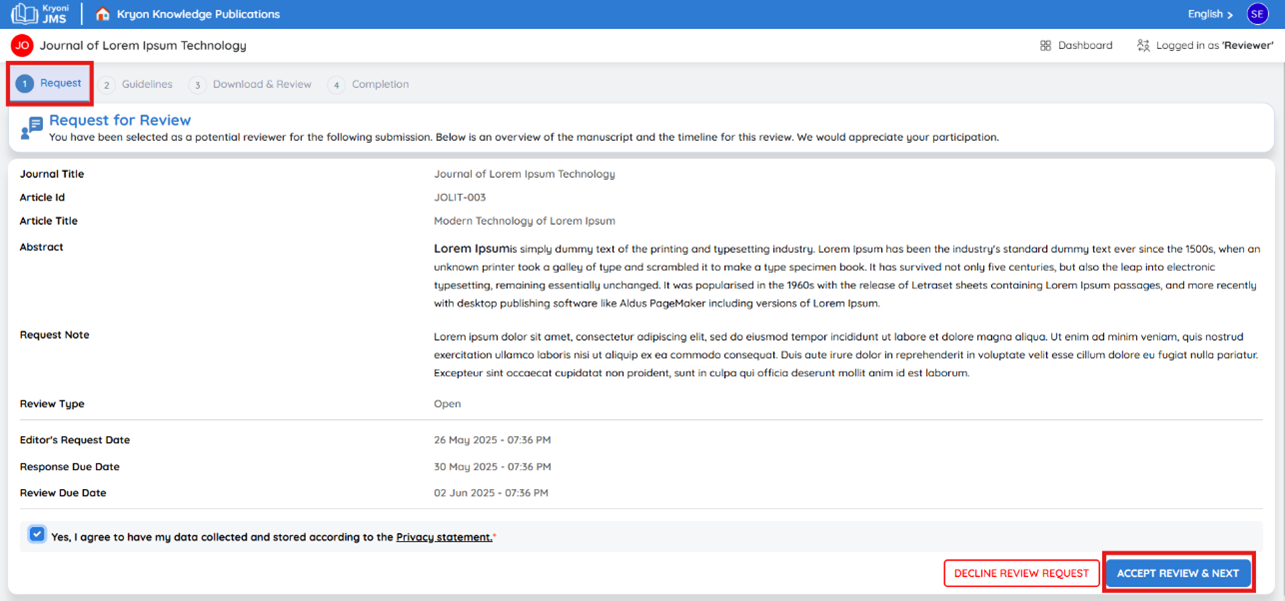
Task: Click Decline Review Request button
Action: pyautogui.click(x=1021, y=573)
